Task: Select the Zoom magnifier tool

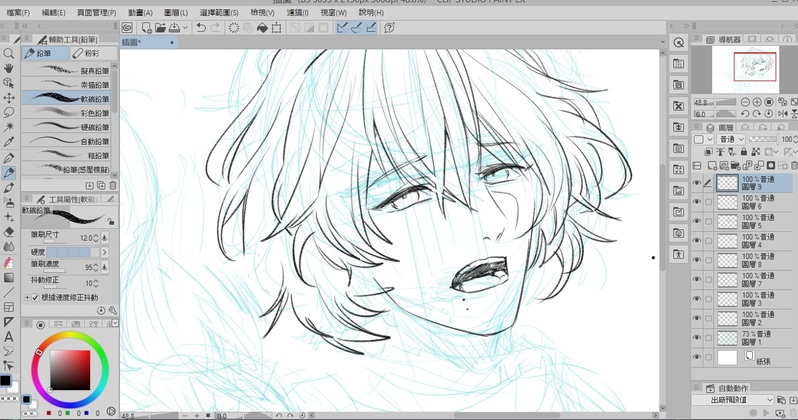Action: tap(8, 53)
